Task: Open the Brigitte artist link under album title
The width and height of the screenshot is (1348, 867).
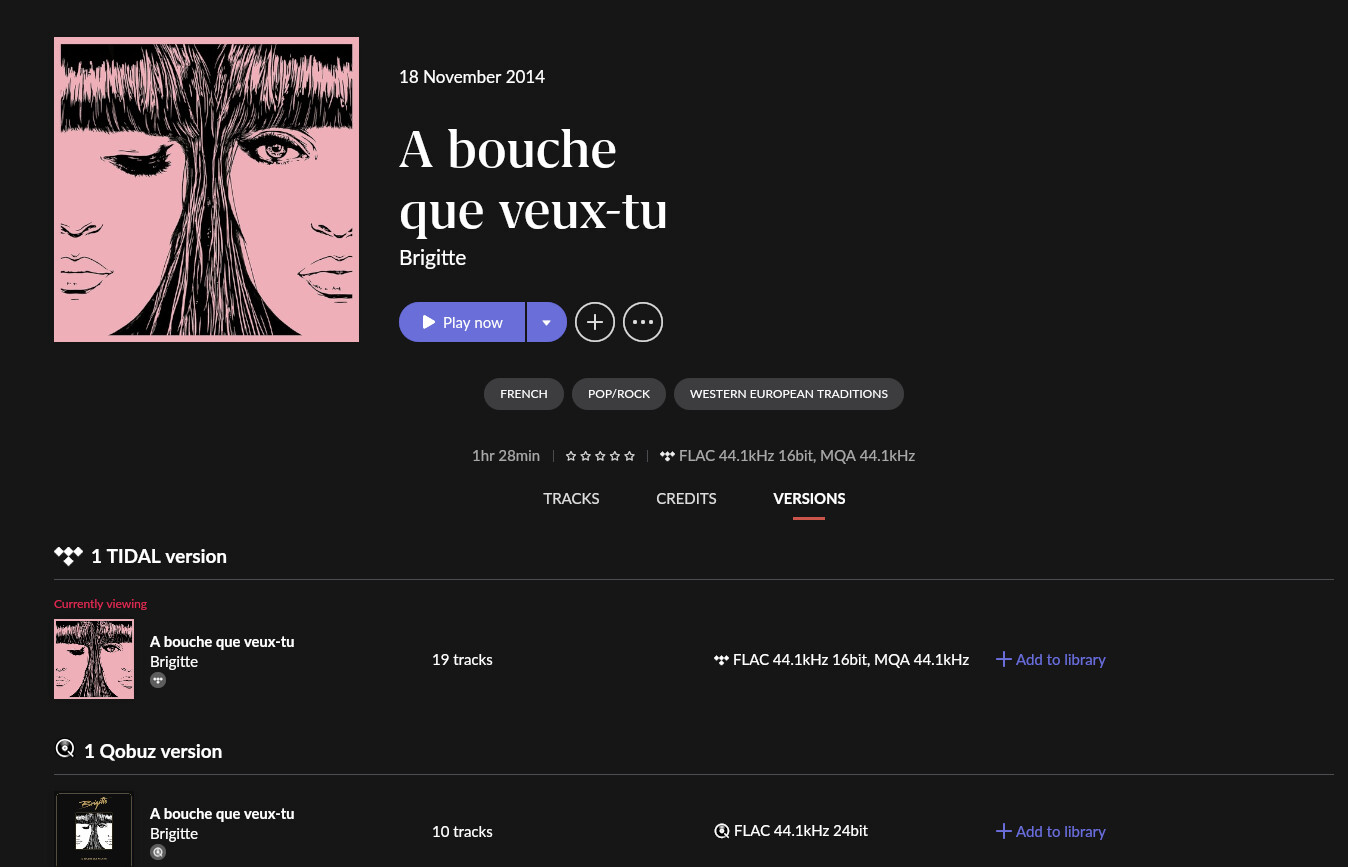Action: pos(433,258)
